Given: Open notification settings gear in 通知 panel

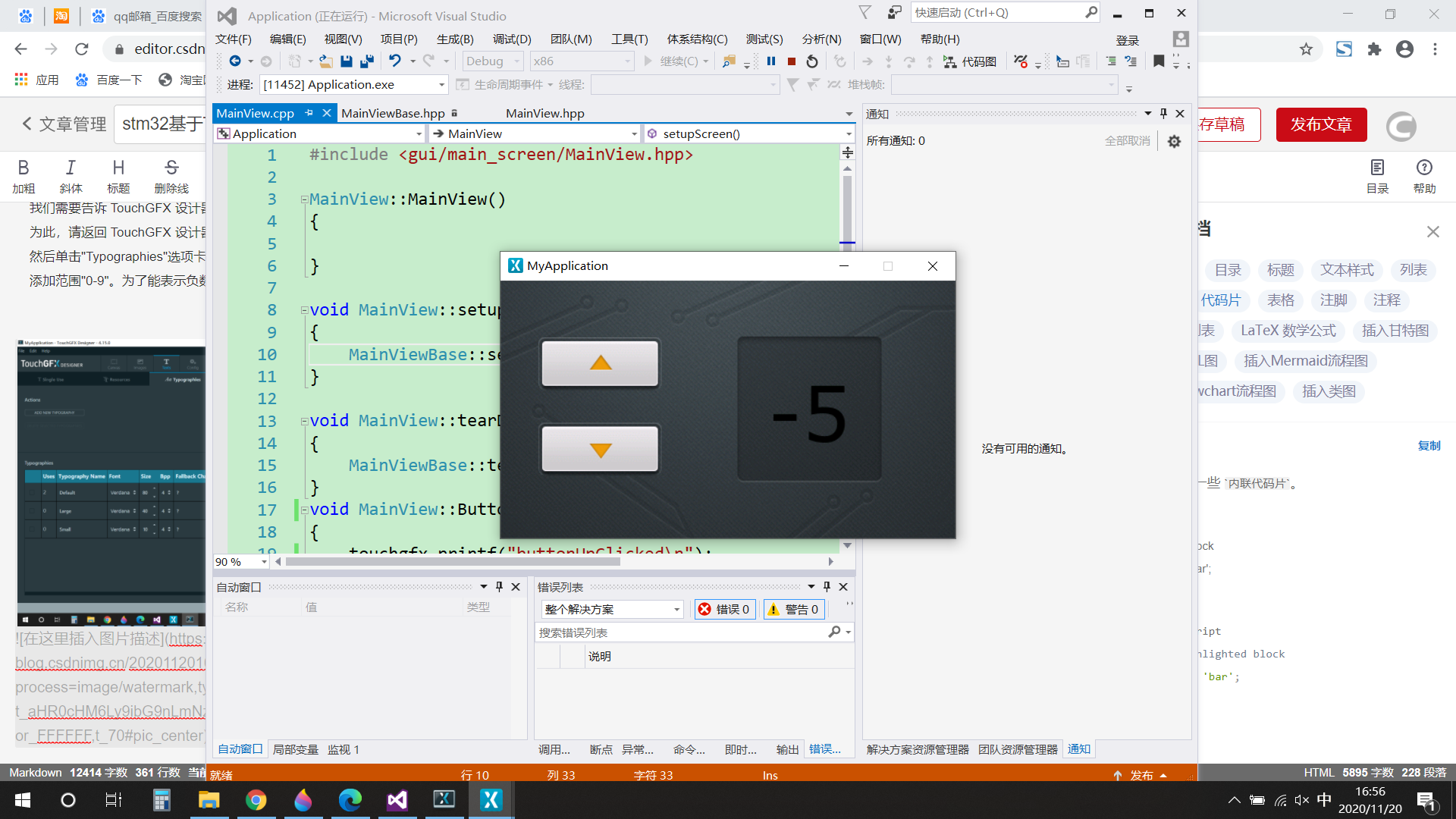Looking at the screenshot, I should point(1174,141).
